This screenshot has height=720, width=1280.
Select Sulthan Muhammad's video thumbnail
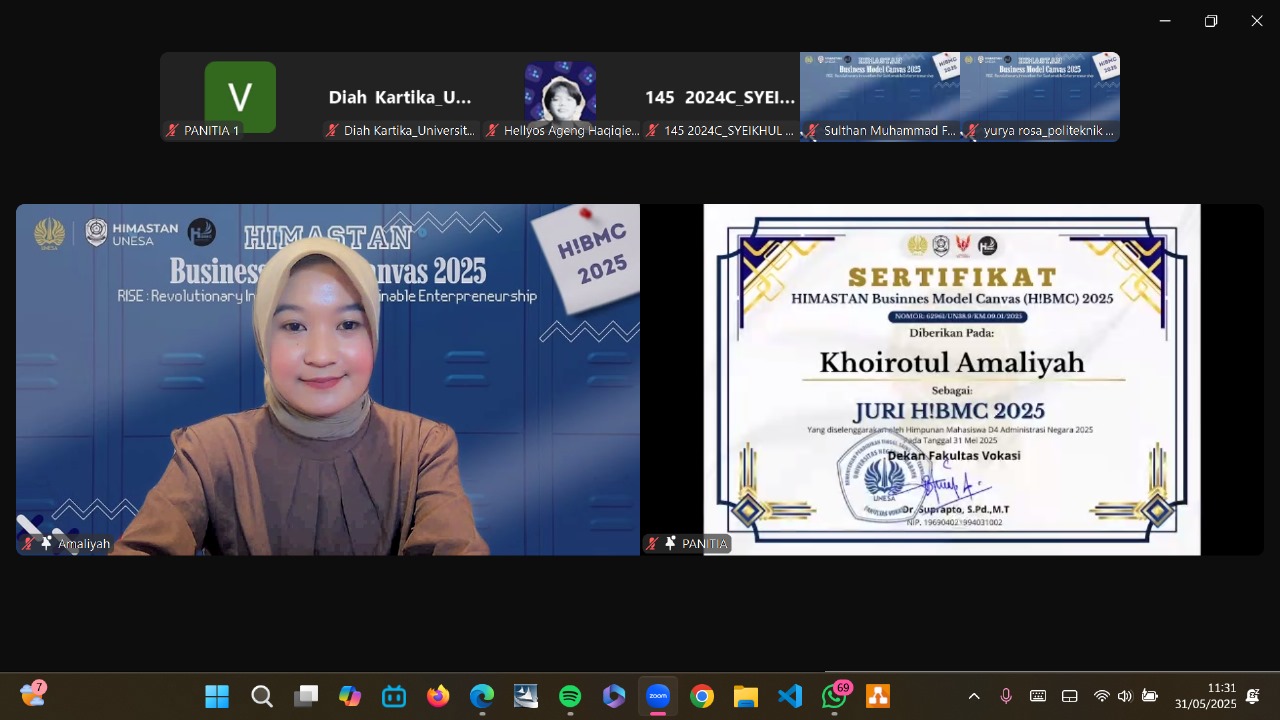coord(880,97)
